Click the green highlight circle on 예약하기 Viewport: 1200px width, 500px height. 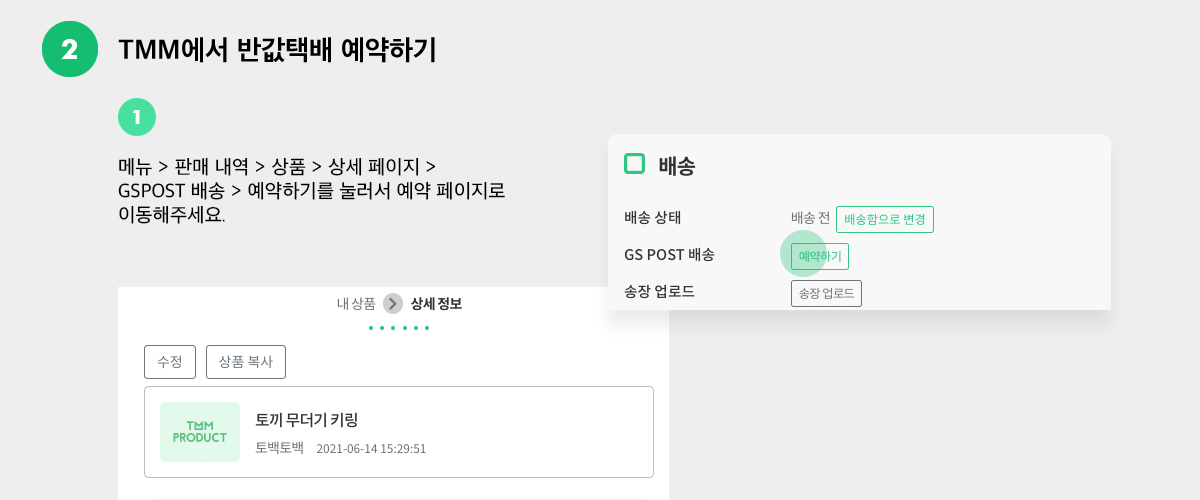pyautogui.click(x=803, y=254)
